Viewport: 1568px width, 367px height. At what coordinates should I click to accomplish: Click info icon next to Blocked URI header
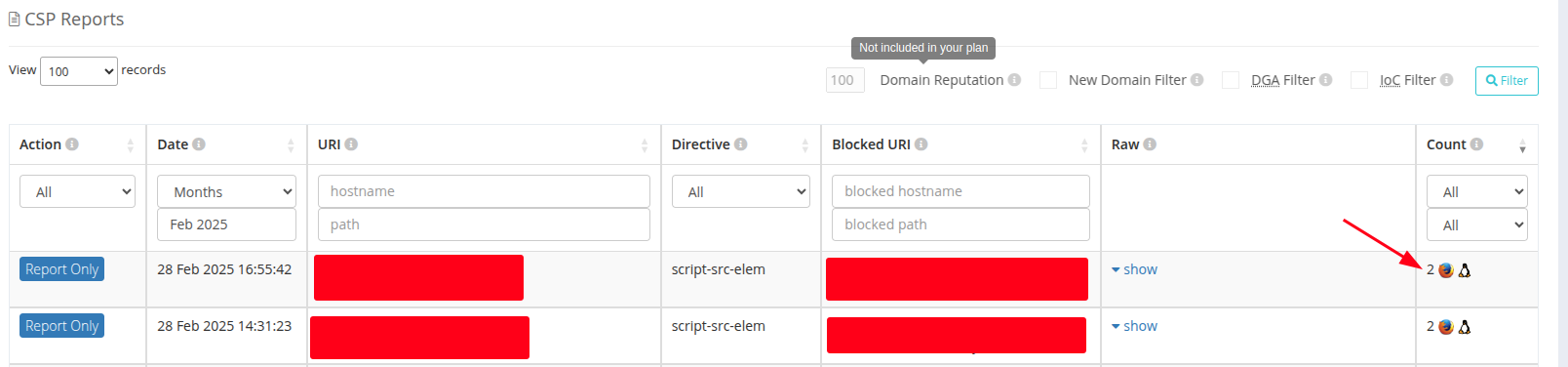(x=921, y=144)
